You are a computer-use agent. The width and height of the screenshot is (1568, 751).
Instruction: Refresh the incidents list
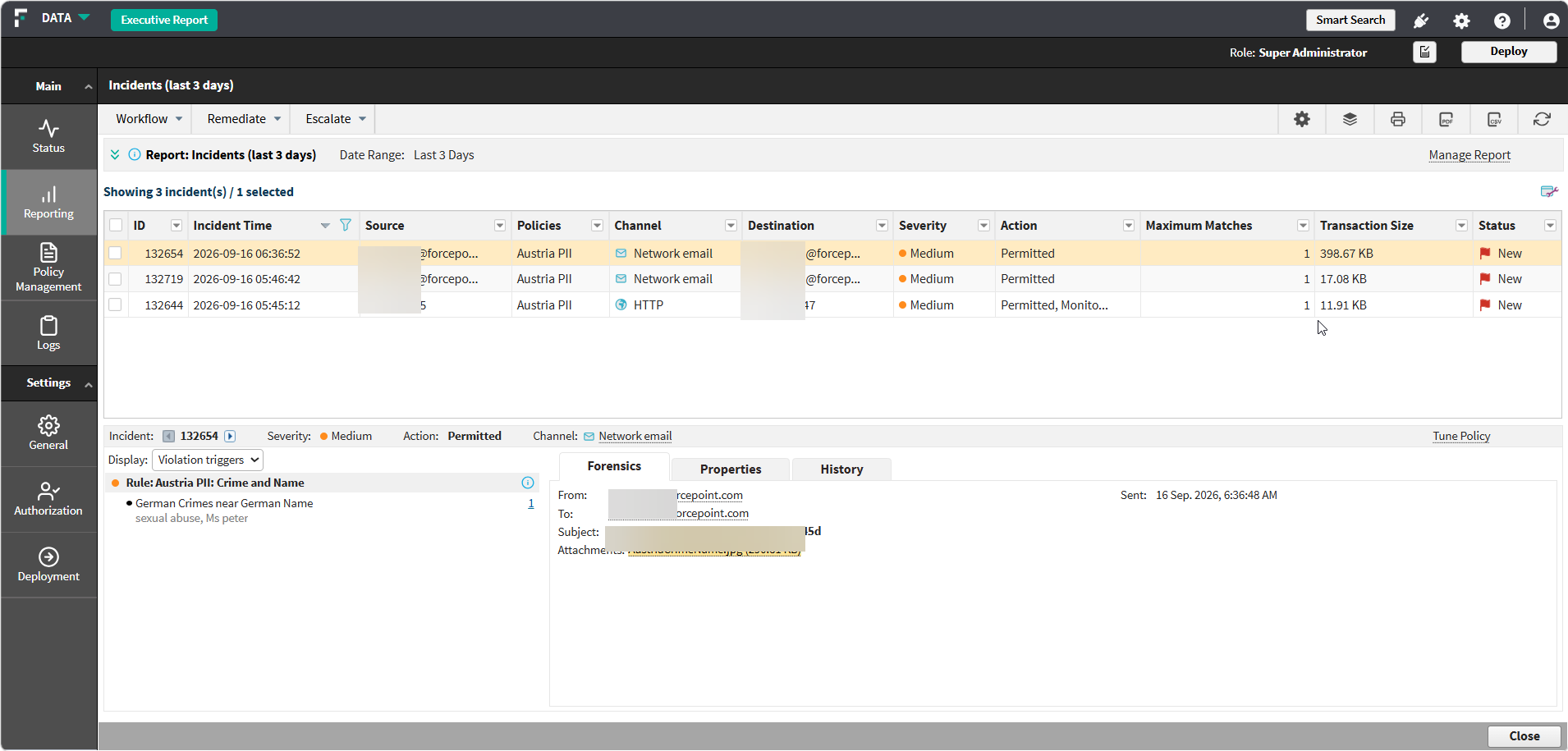click(1542, 119)
